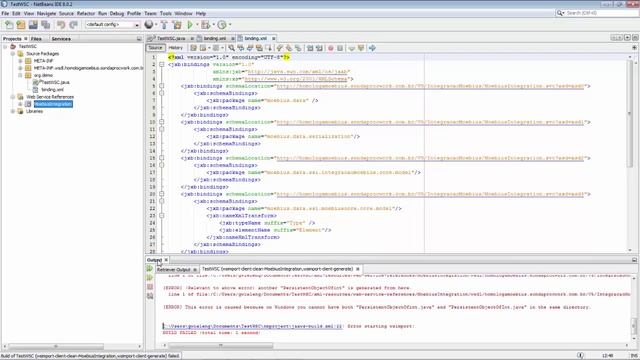Collapse the org.demo package node

click(20, 76)
